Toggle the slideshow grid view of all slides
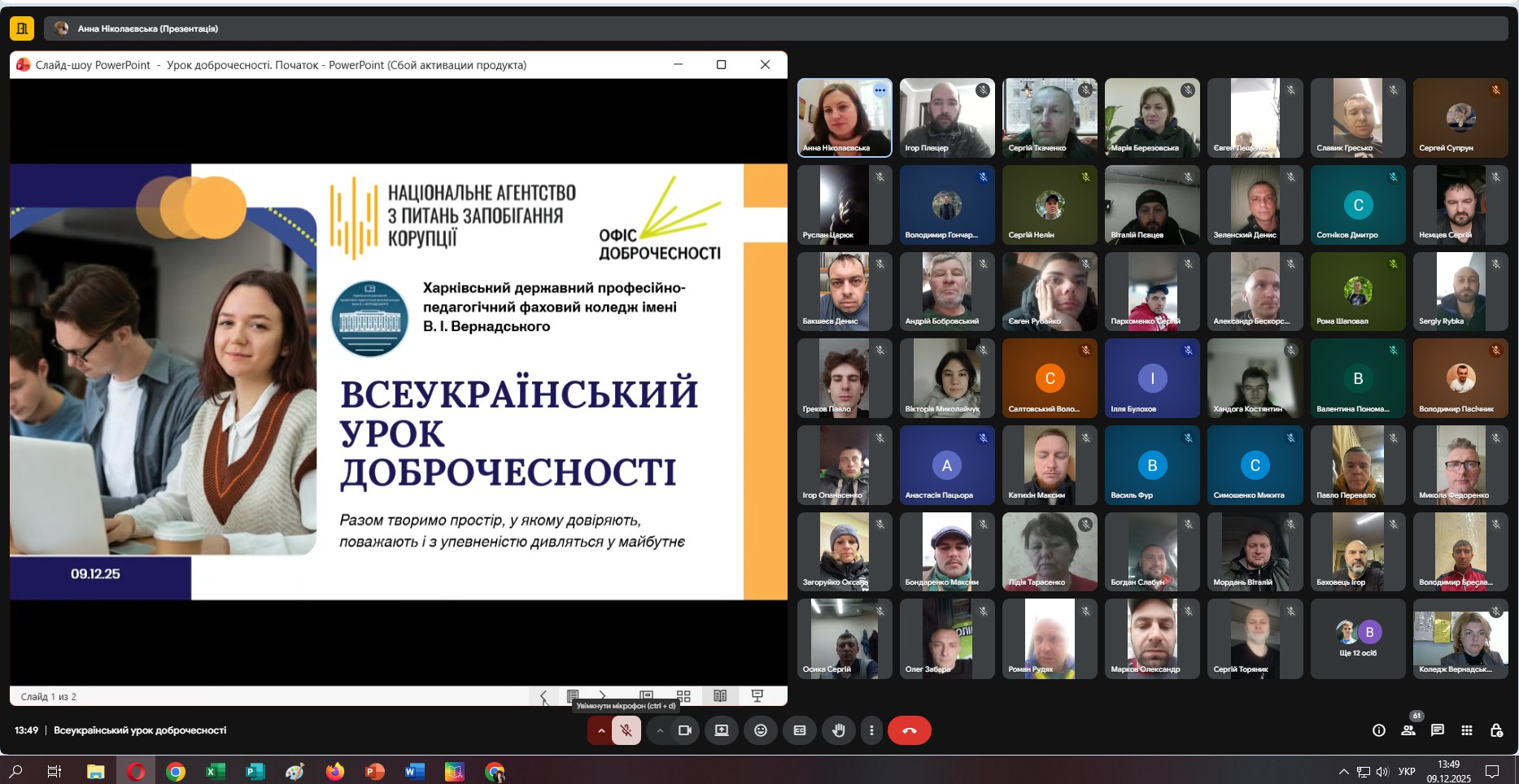 pyautogui.click(x=683, y=696)
